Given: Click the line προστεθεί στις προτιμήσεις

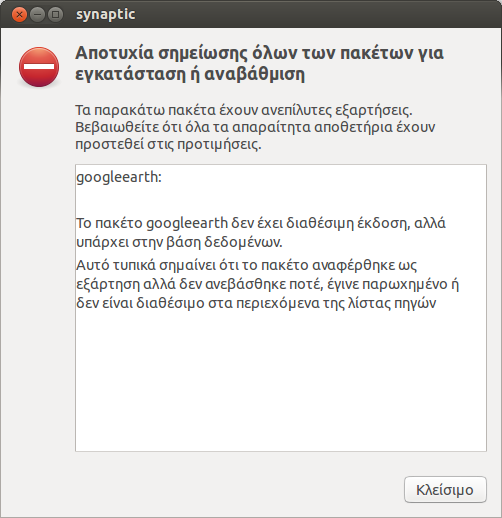Looking at the screenshot, I should click(168, 145).
